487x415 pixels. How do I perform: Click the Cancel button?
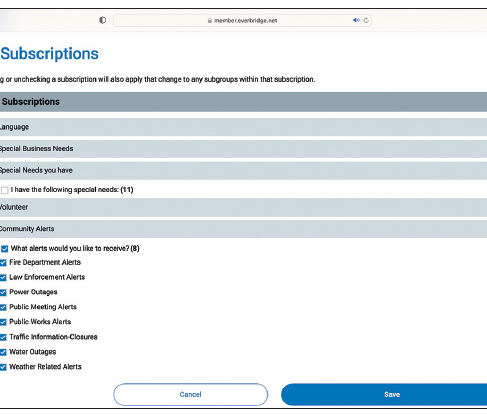click(191, 394)
